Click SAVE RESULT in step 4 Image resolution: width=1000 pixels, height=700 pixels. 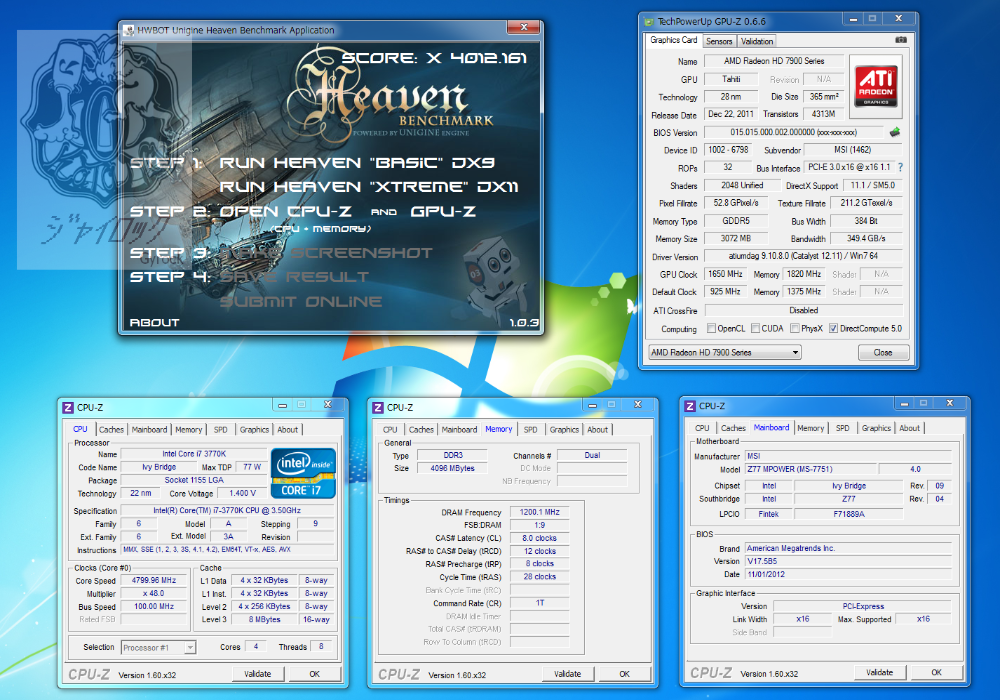[294, 277]
